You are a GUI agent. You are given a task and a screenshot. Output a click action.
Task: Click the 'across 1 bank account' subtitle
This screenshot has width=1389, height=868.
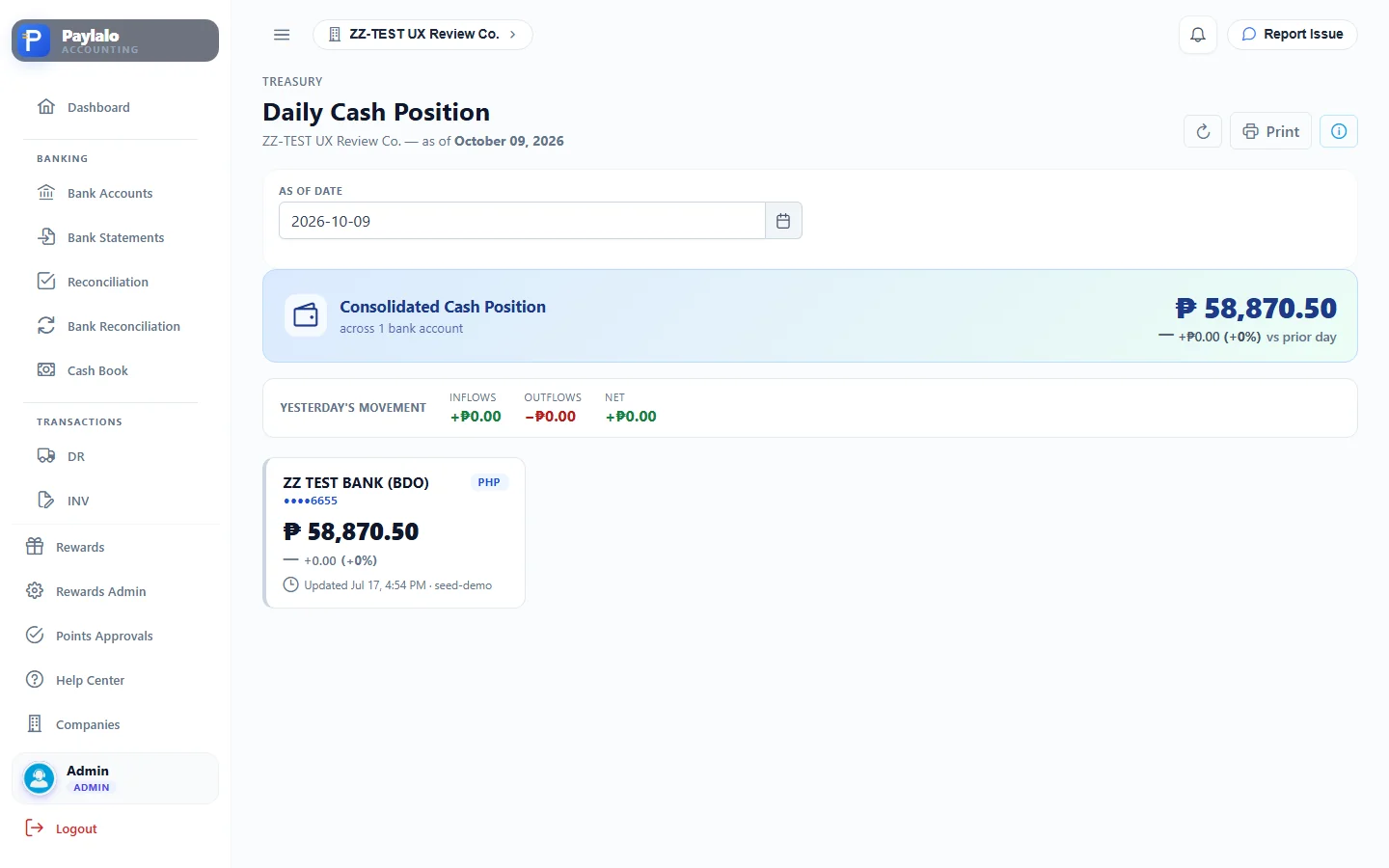tap(401, 329)
